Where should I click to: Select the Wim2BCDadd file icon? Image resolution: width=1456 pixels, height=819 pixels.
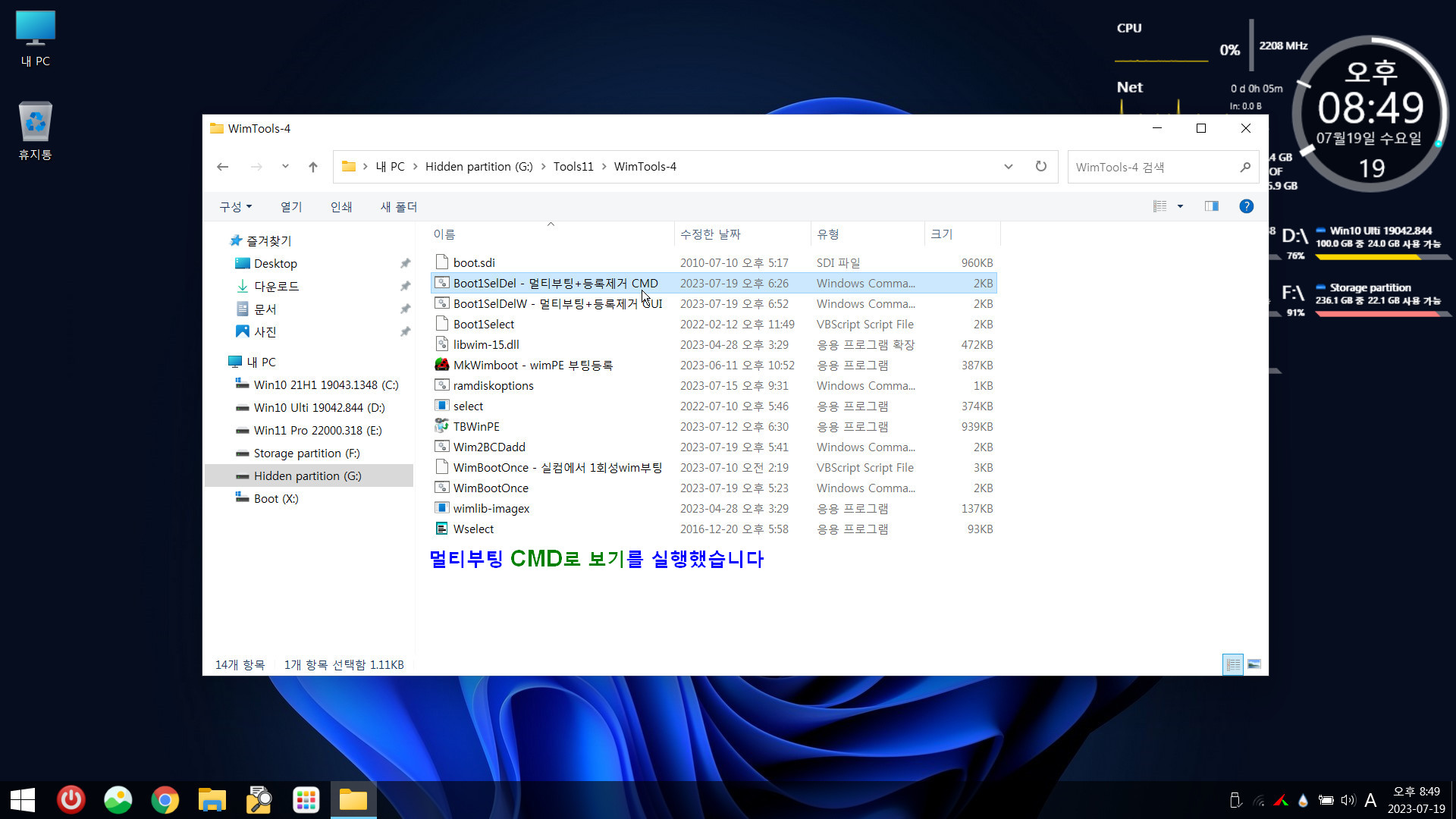[x=442, y=447]
